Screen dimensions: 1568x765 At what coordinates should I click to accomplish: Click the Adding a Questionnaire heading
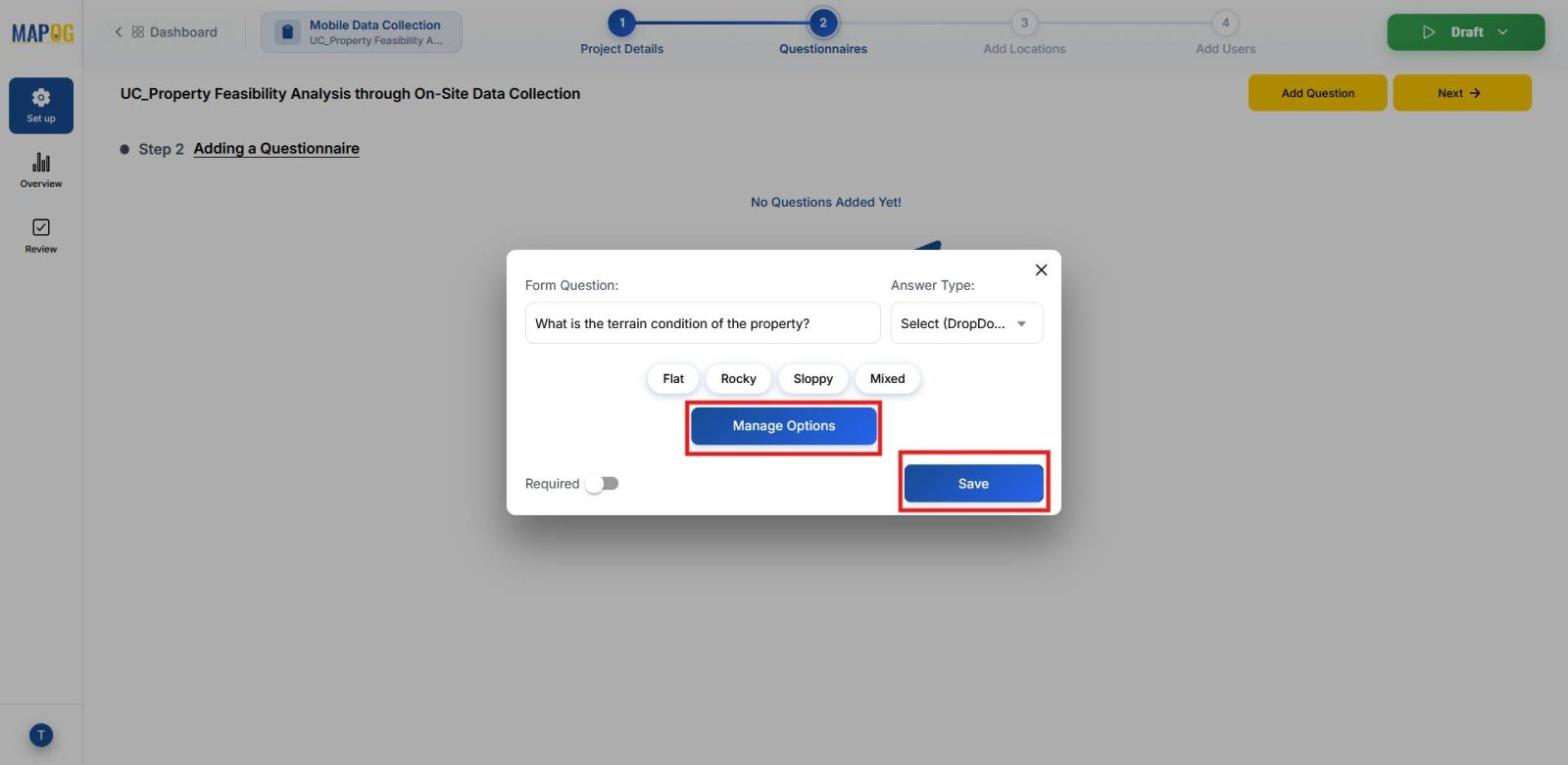point(276,149)
